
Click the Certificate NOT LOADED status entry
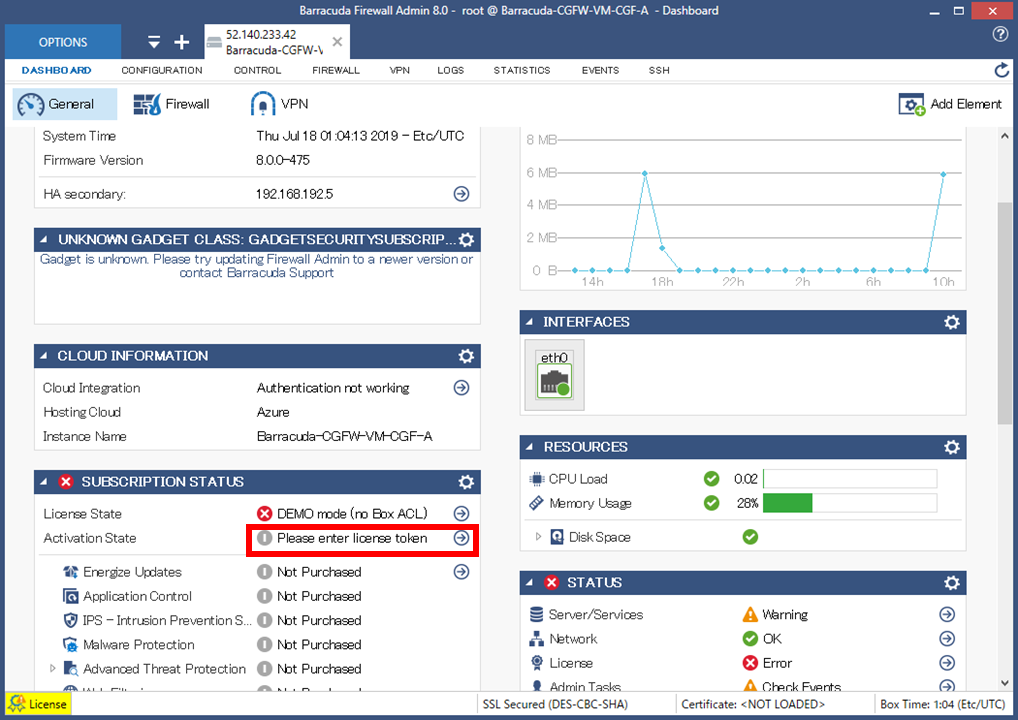[x=753, y=704]
